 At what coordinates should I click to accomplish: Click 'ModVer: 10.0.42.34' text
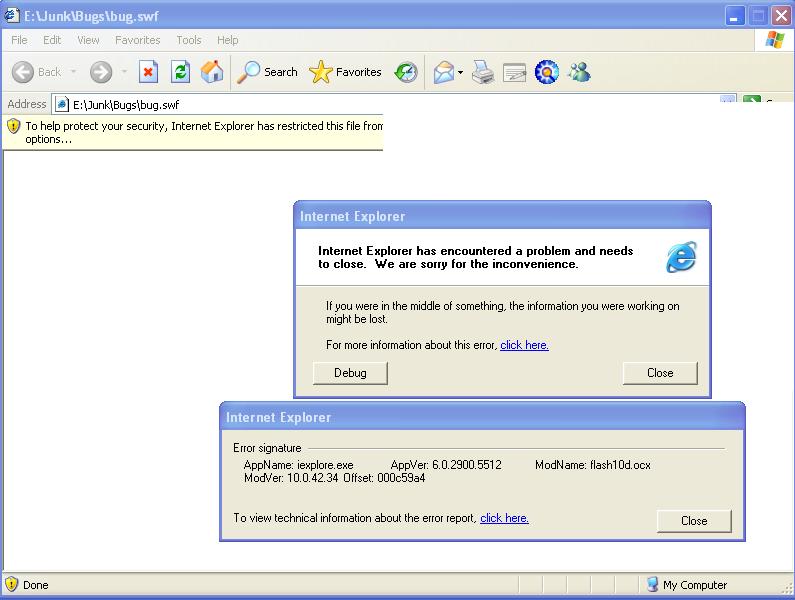[291, 478]
